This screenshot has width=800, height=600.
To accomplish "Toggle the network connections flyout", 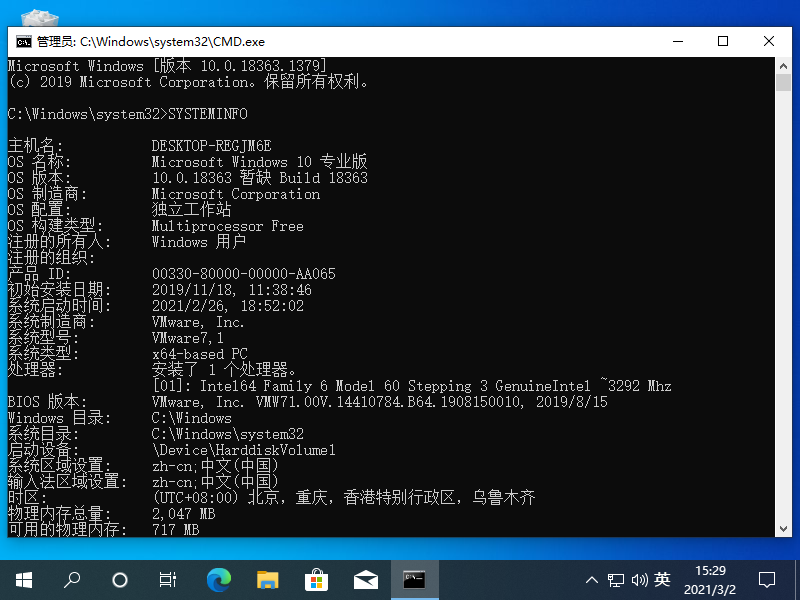I will tap(616, 579).
